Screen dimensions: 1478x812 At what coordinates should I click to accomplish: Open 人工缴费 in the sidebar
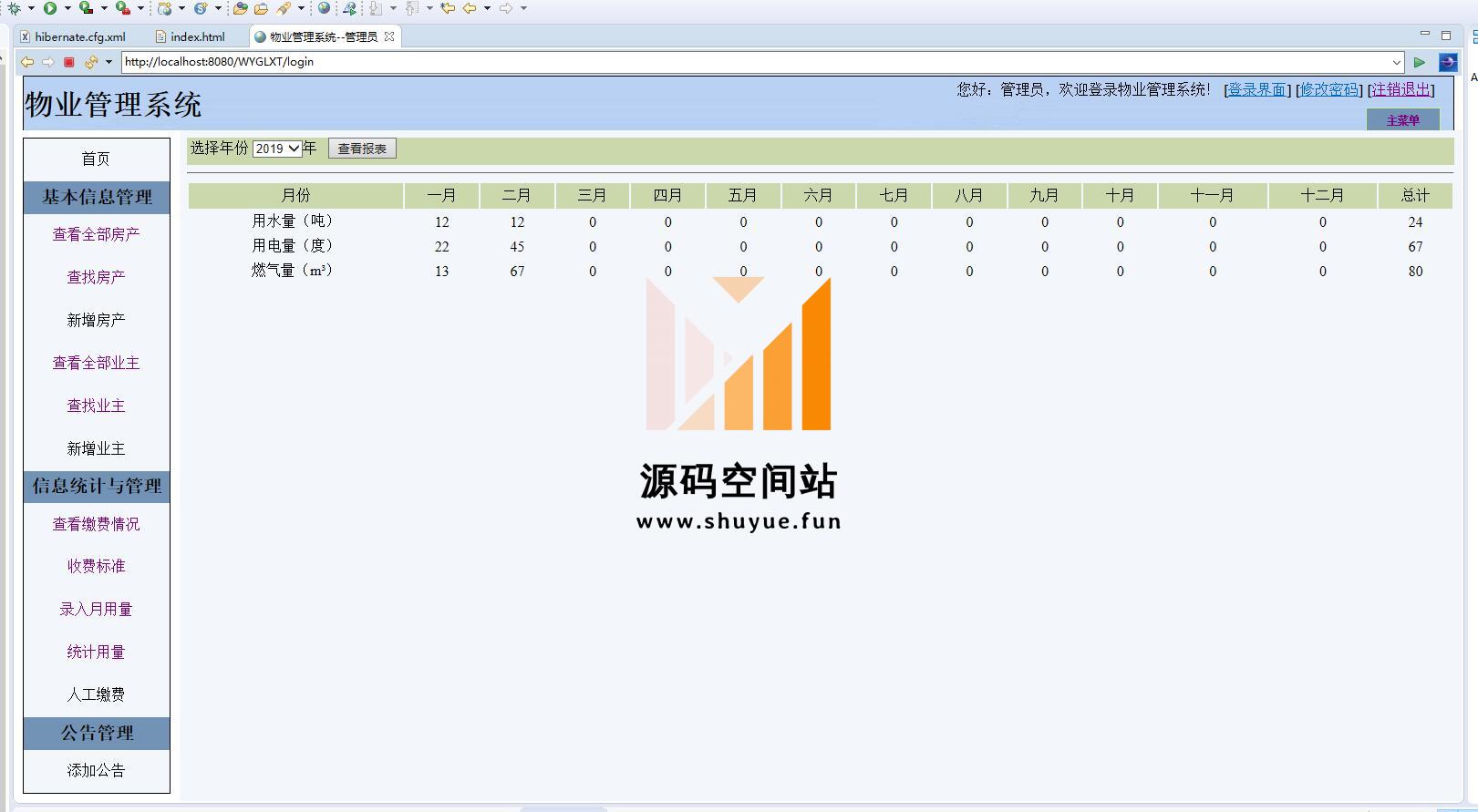[x=96, y=694]
